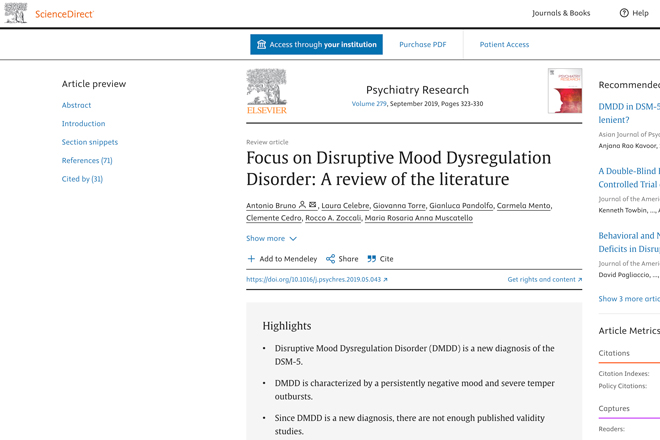The image size is (660, 440).
Task: Click the institution building icon
Action: [261, 44]
